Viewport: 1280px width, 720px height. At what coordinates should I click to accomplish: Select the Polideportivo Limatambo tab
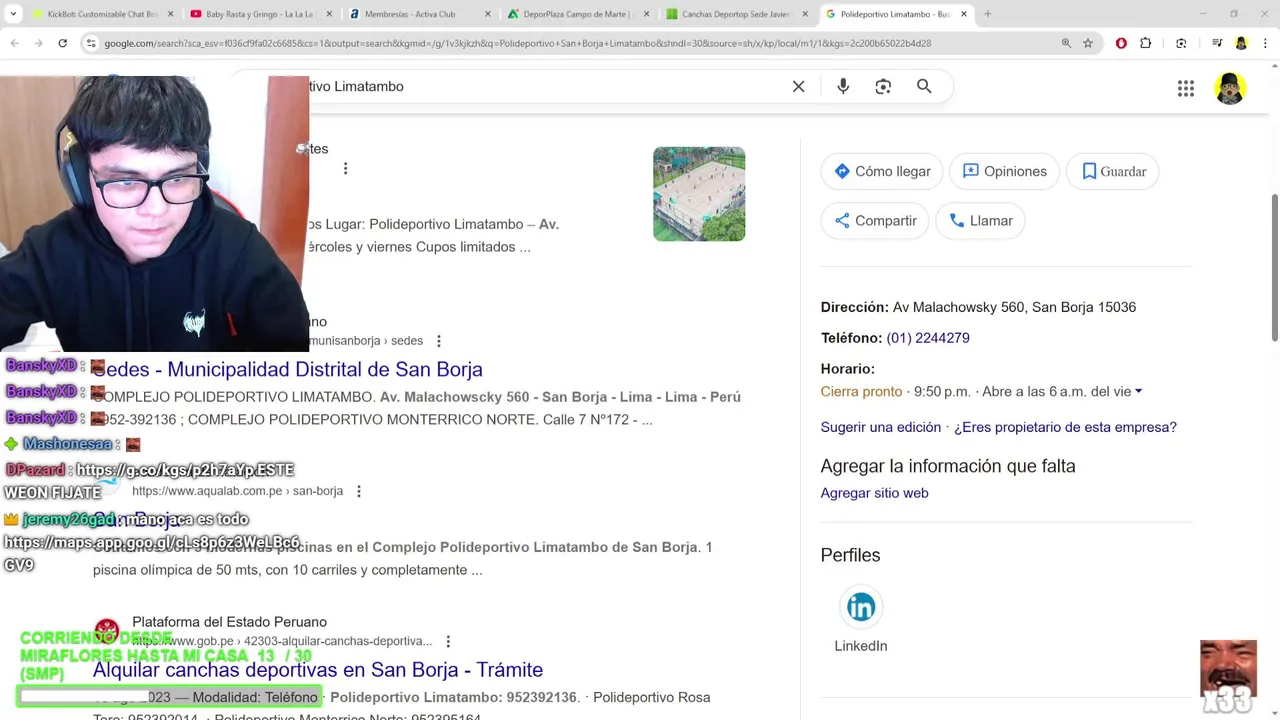point(895,14)
